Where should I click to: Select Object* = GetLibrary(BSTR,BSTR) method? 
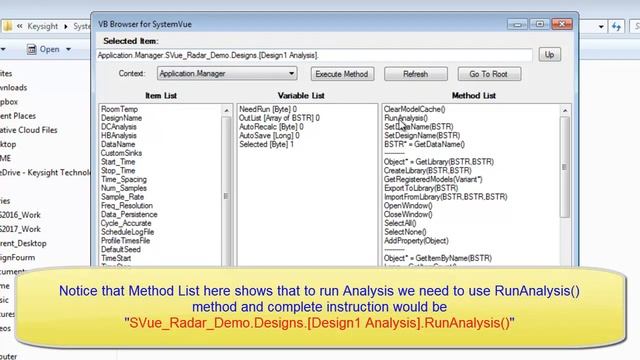[439, 162]
